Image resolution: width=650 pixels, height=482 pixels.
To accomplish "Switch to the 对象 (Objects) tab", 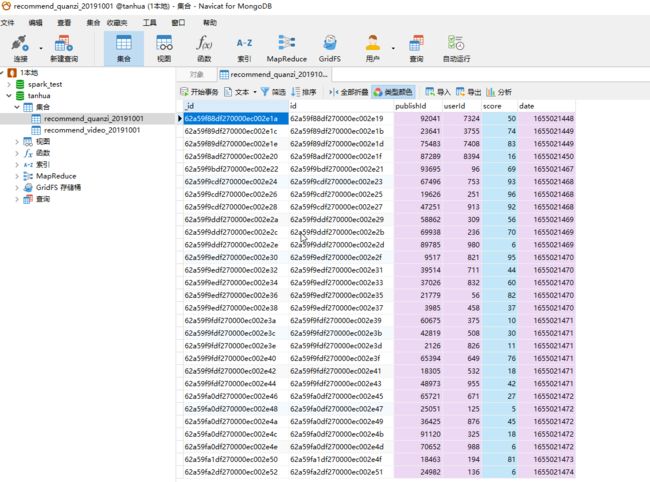I will 196,75.
